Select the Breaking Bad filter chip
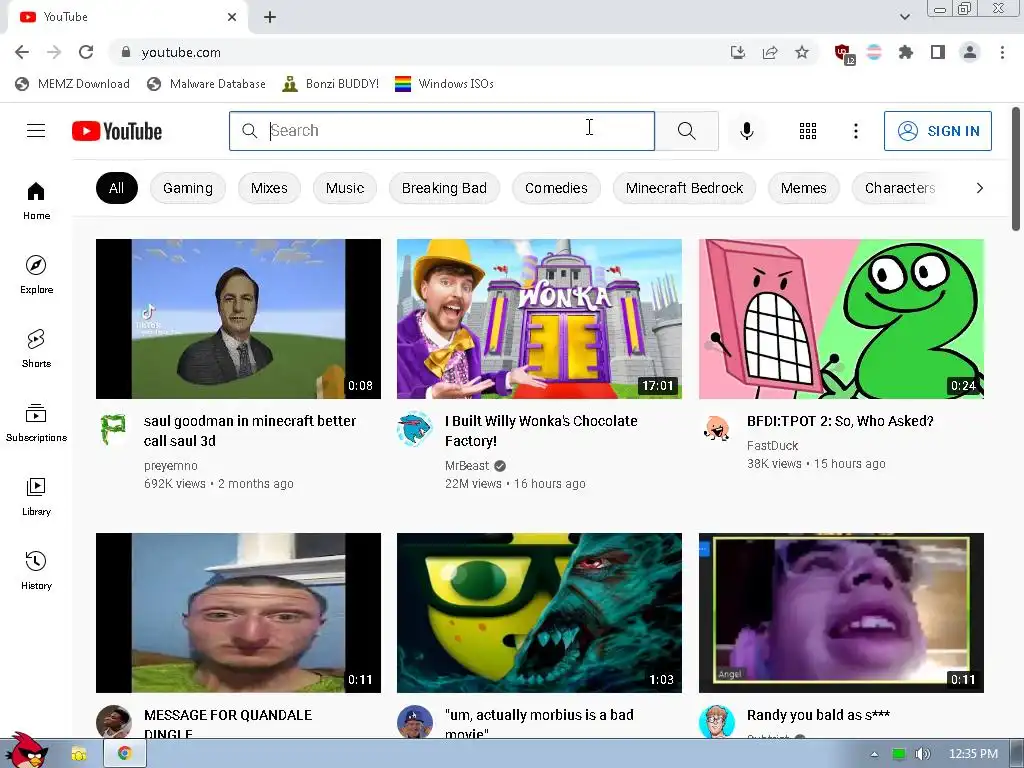The height and width of the screenshot is (768, 1024). (x=444, y=188)
